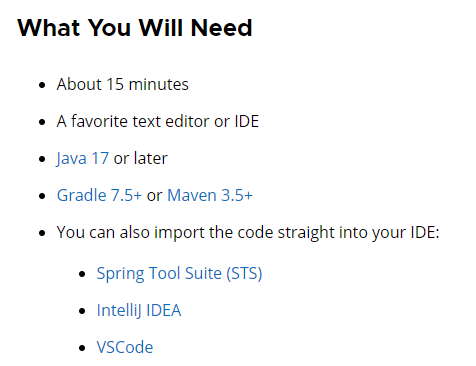Open the VSCode import guide link
Viewport: 476px width, 366px height.
(x=125, y=347)
